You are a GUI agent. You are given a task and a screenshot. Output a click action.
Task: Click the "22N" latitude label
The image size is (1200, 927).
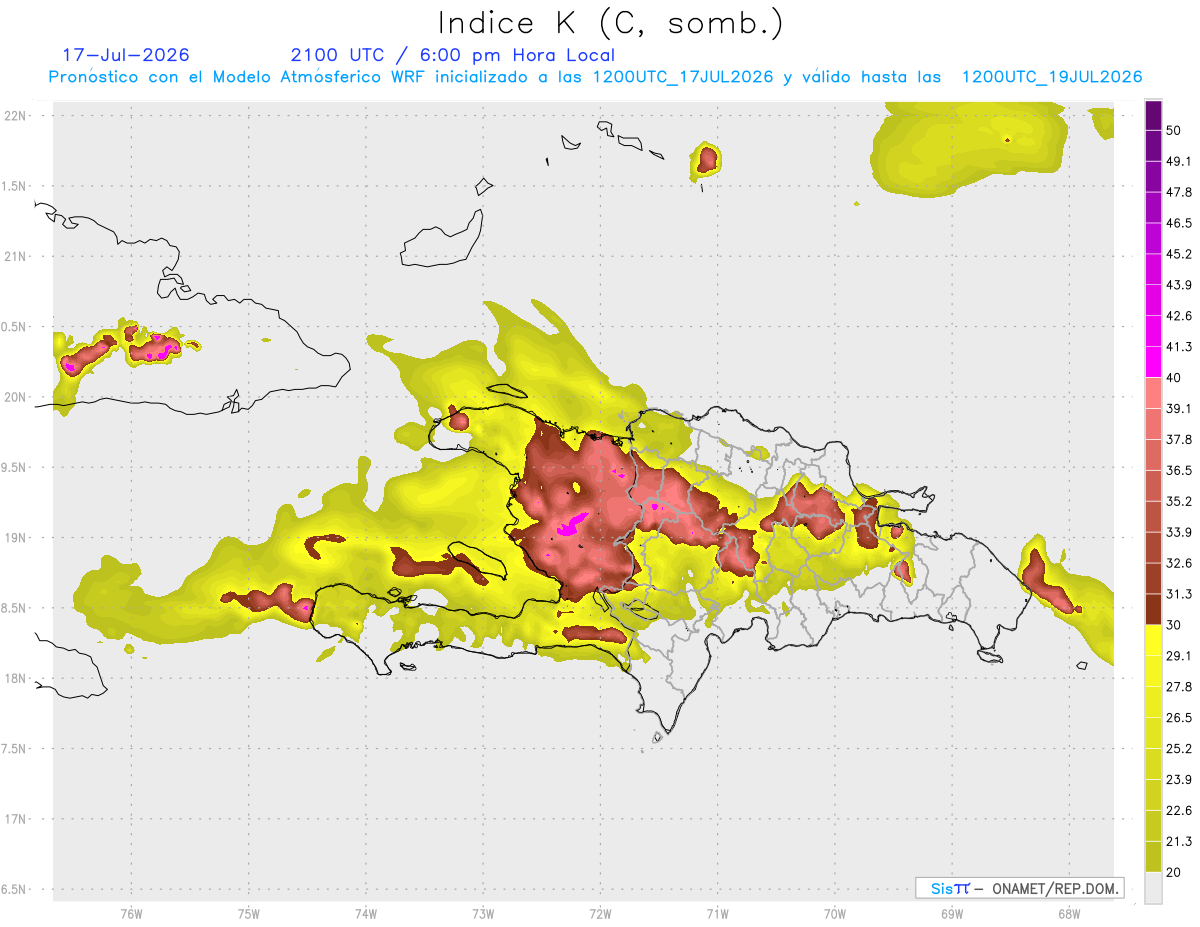[16, 115]
